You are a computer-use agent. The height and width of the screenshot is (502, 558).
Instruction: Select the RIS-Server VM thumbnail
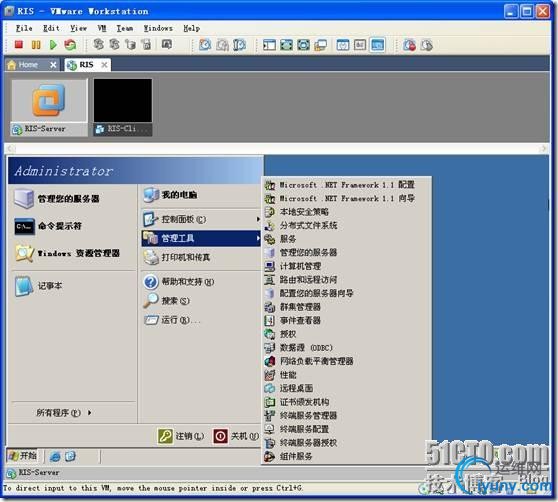pos(49,107)
